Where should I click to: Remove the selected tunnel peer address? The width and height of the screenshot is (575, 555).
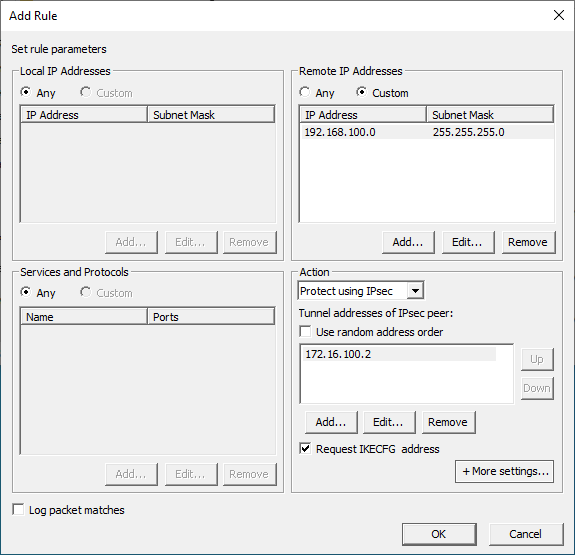[x=448, y=422]
